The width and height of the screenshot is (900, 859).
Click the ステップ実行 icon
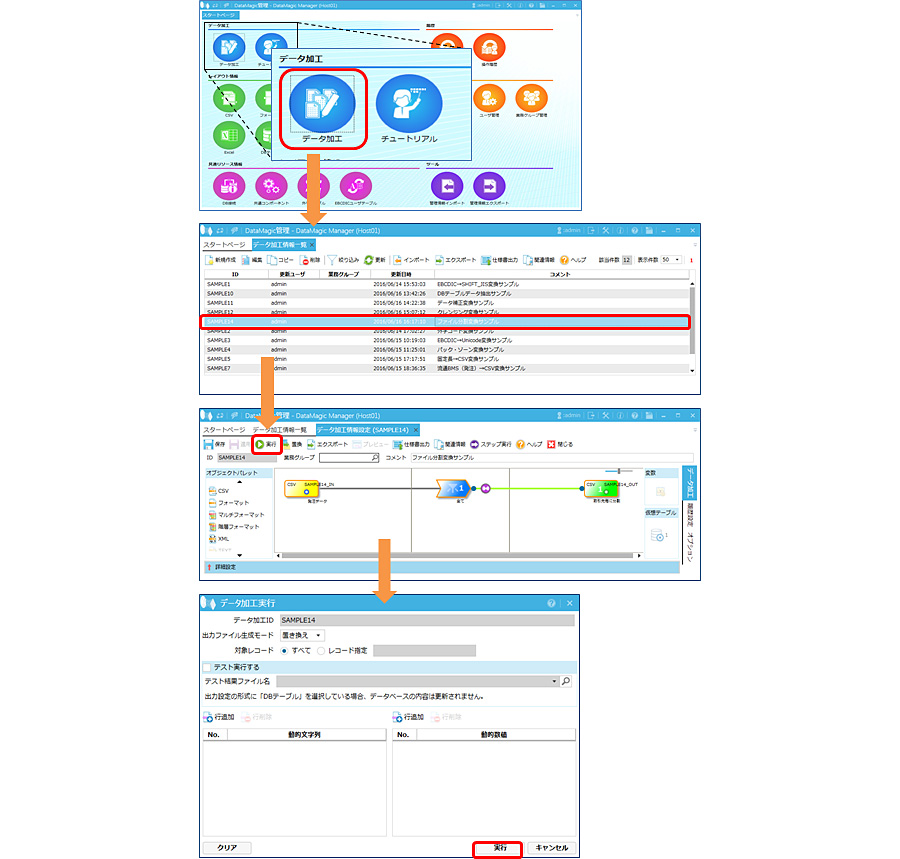click(474, 443)
